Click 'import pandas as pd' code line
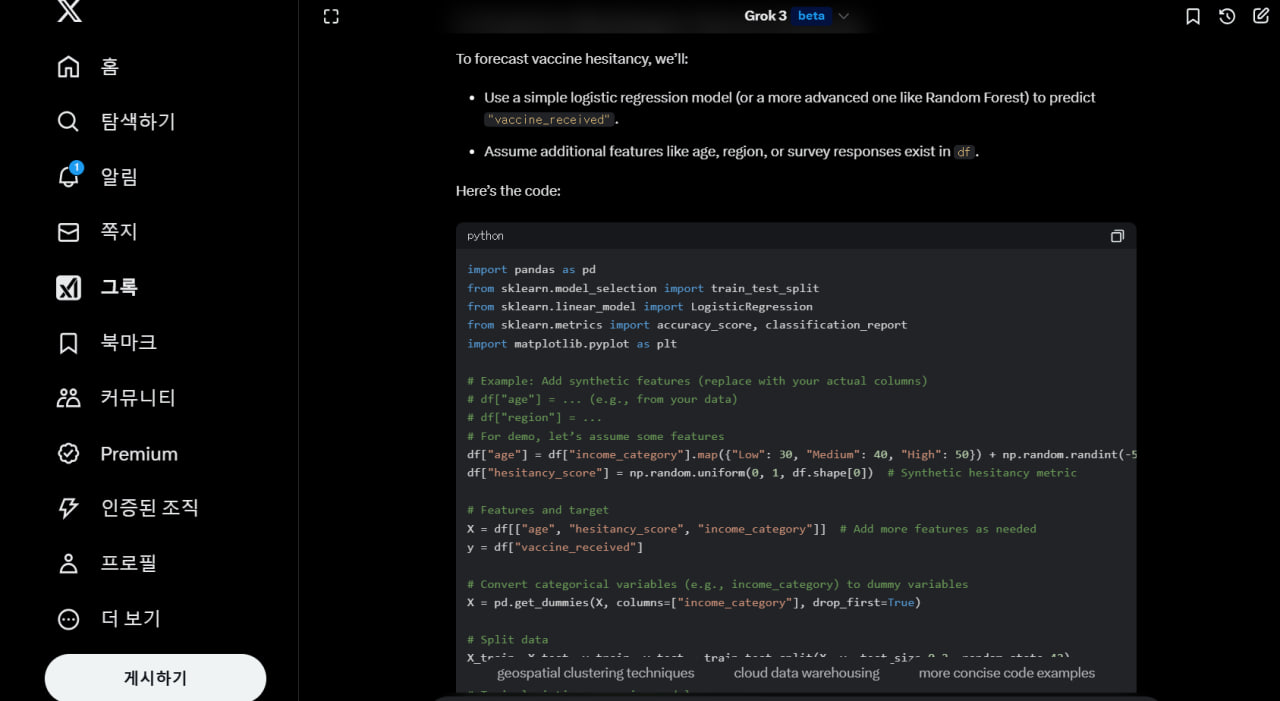 (531, 270)
